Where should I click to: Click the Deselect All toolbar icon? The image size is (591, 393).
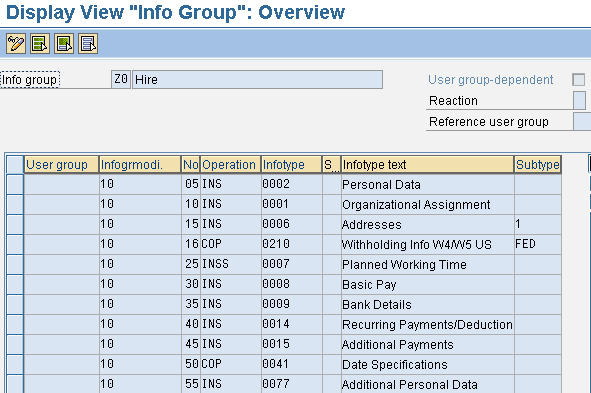pos(88,44)
